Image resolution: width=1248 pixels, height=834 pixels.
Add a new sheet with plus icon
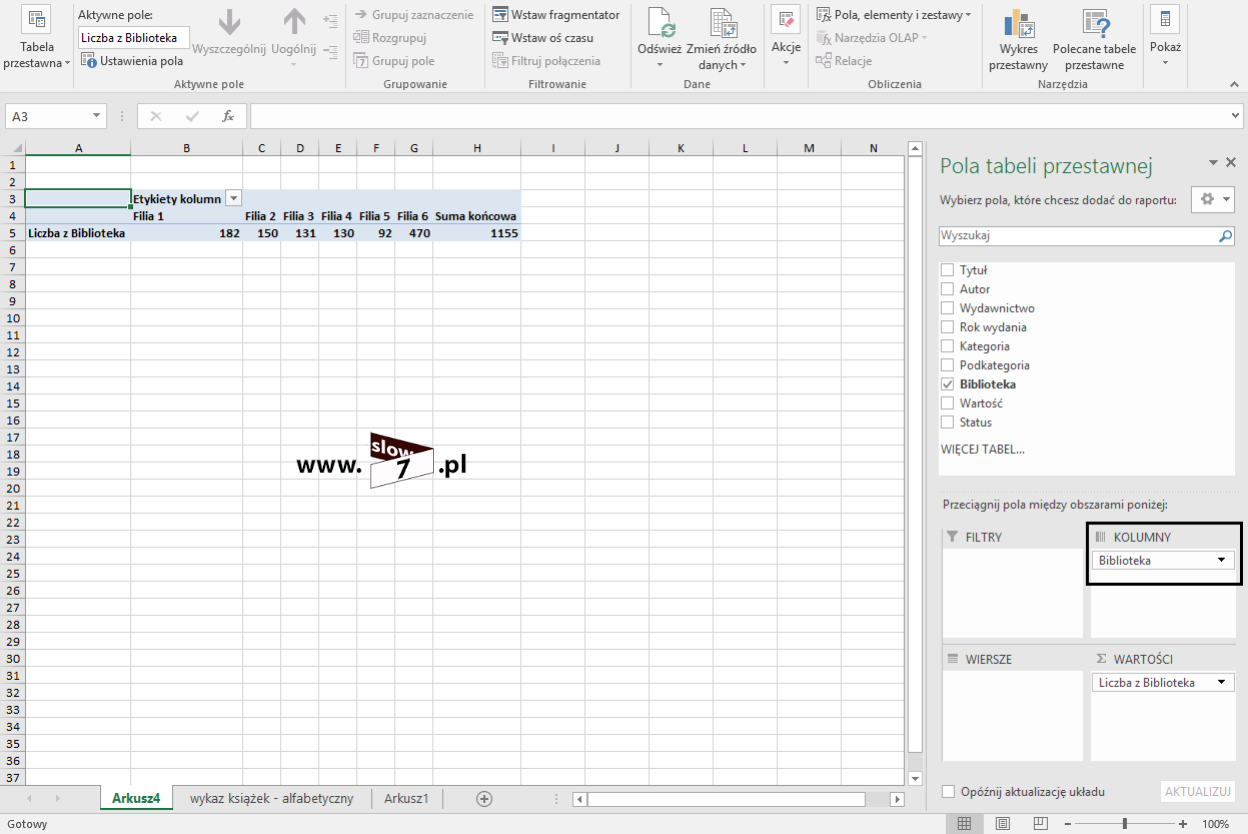(x=484, y=798)
